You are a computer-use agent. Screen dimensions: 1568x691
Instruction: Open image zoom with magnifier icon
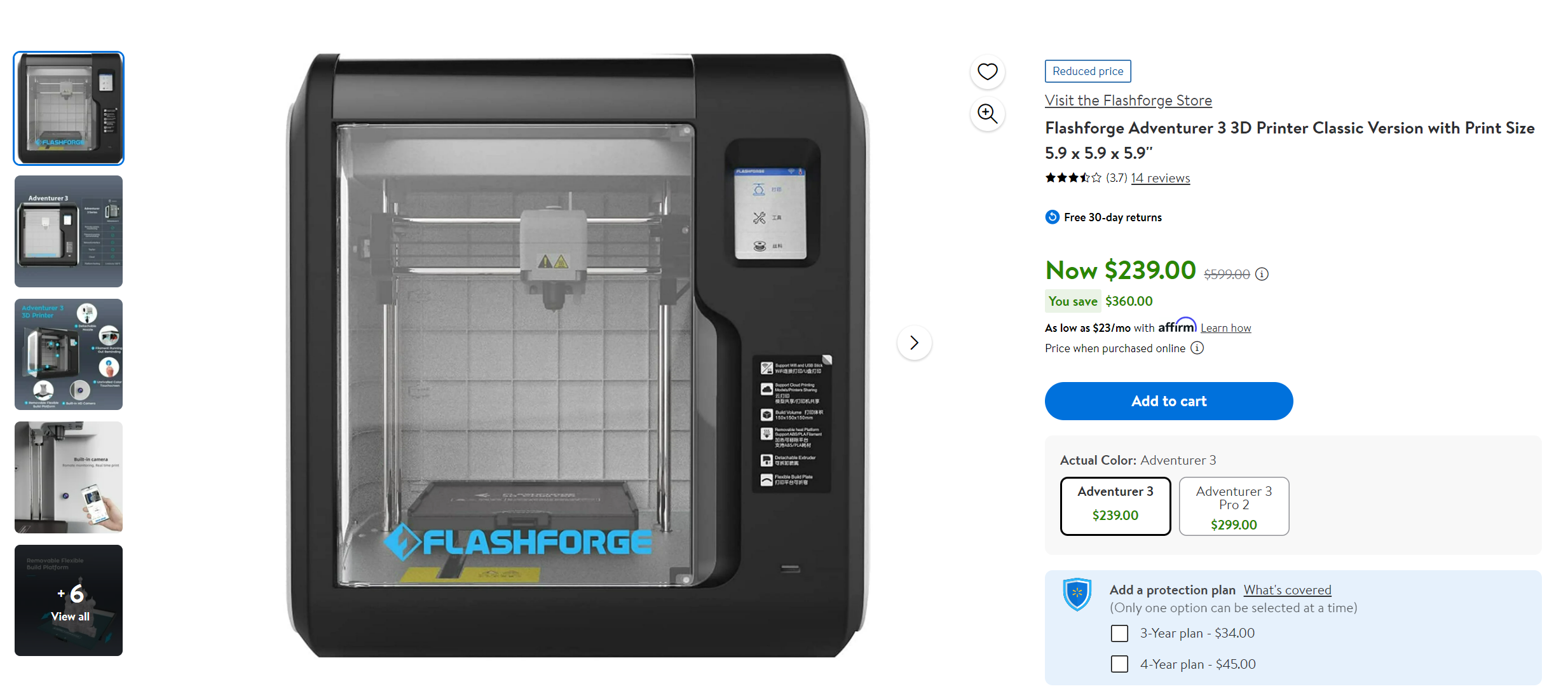pyautogui.click(x=987, y=114)
